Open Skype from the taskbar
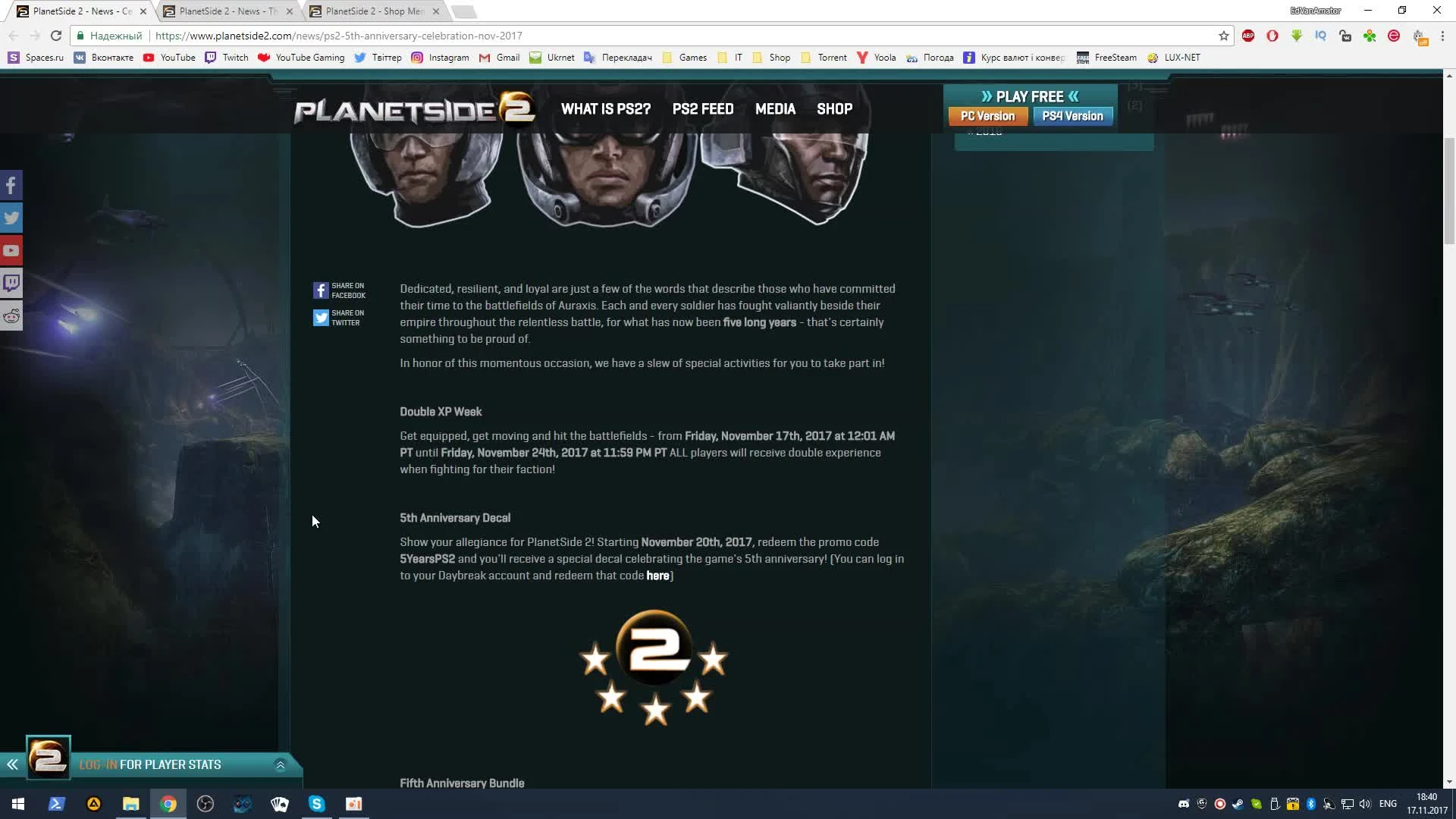This screenshot has width=1456, height=819. point(316,803)
